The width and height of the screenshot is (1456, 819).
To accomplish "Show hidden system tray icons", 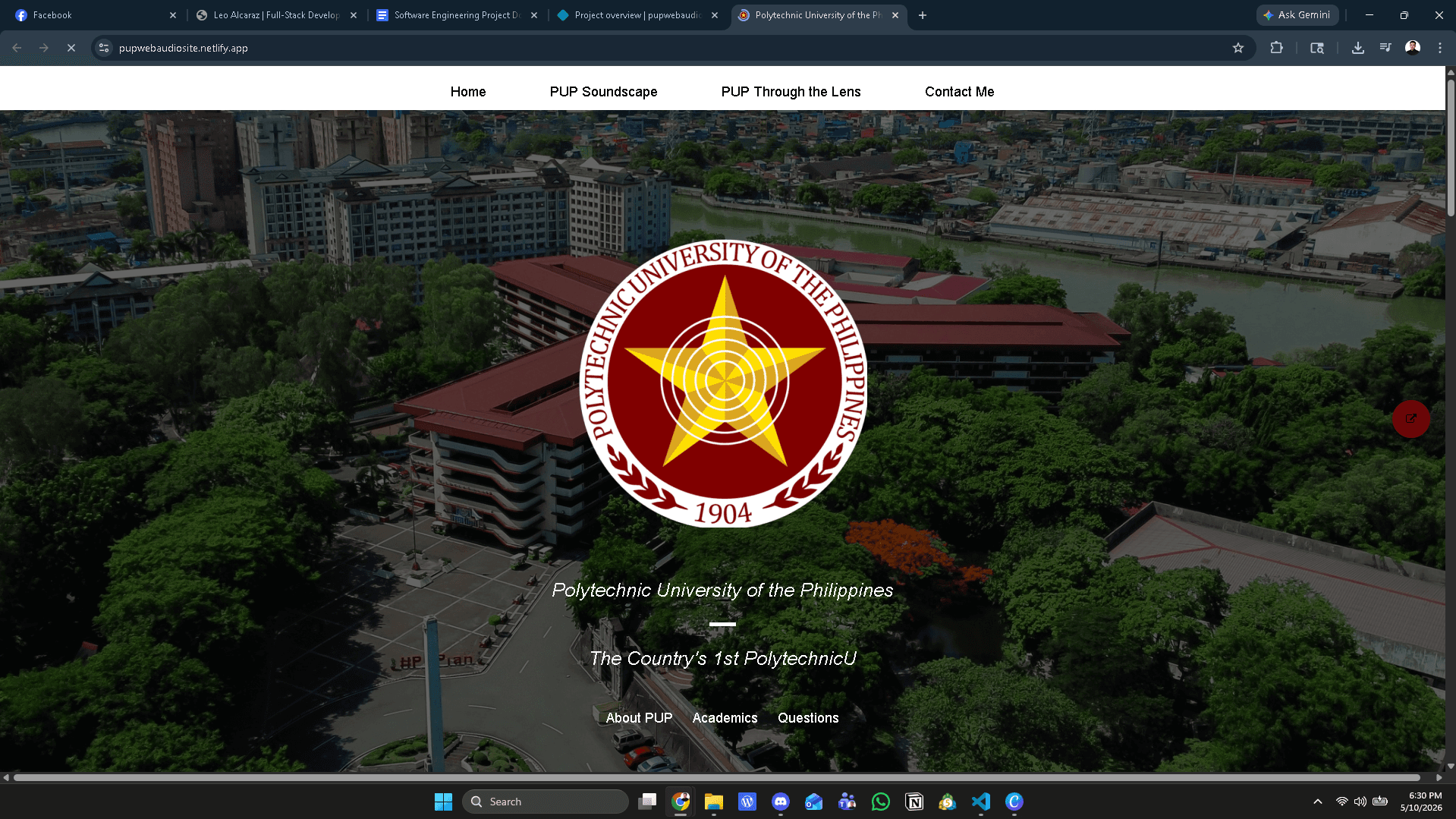I will [1318, 802].
